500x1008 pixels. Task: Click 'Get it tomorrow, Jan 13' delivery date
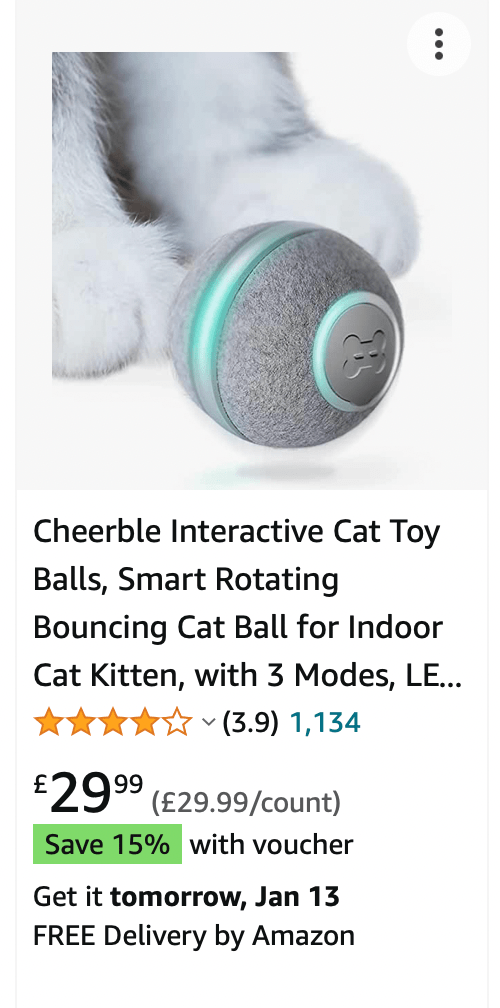pyautogui.click(x=186, y=896)
